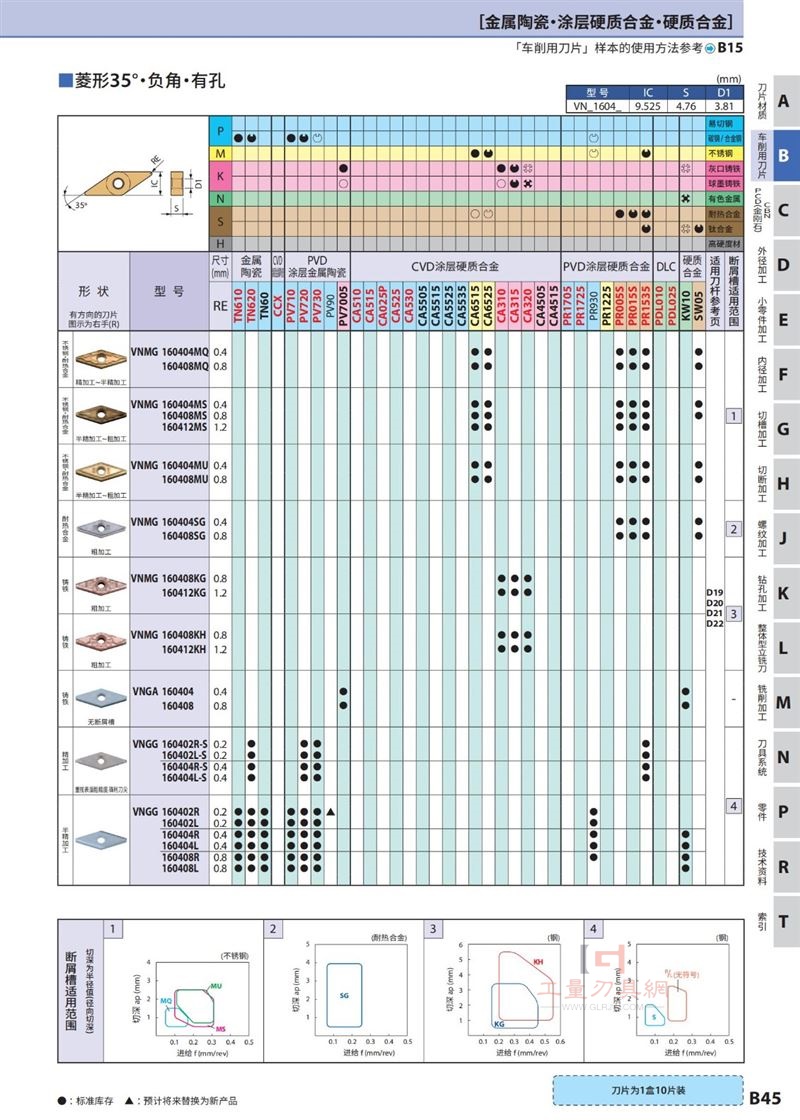Click the KW10 grade column header
800x1120 pixels.
(x=685, y=306)
